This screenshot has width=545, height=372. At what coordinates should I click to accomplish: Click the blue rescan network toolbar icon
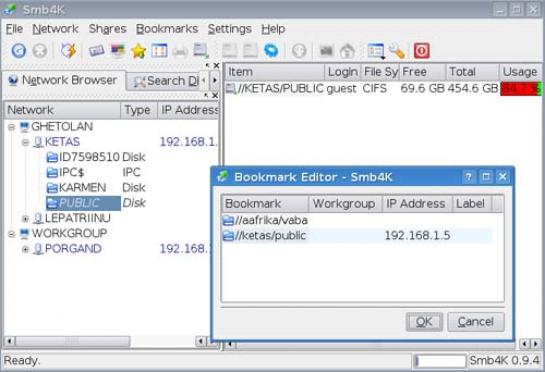click(19, 51)
